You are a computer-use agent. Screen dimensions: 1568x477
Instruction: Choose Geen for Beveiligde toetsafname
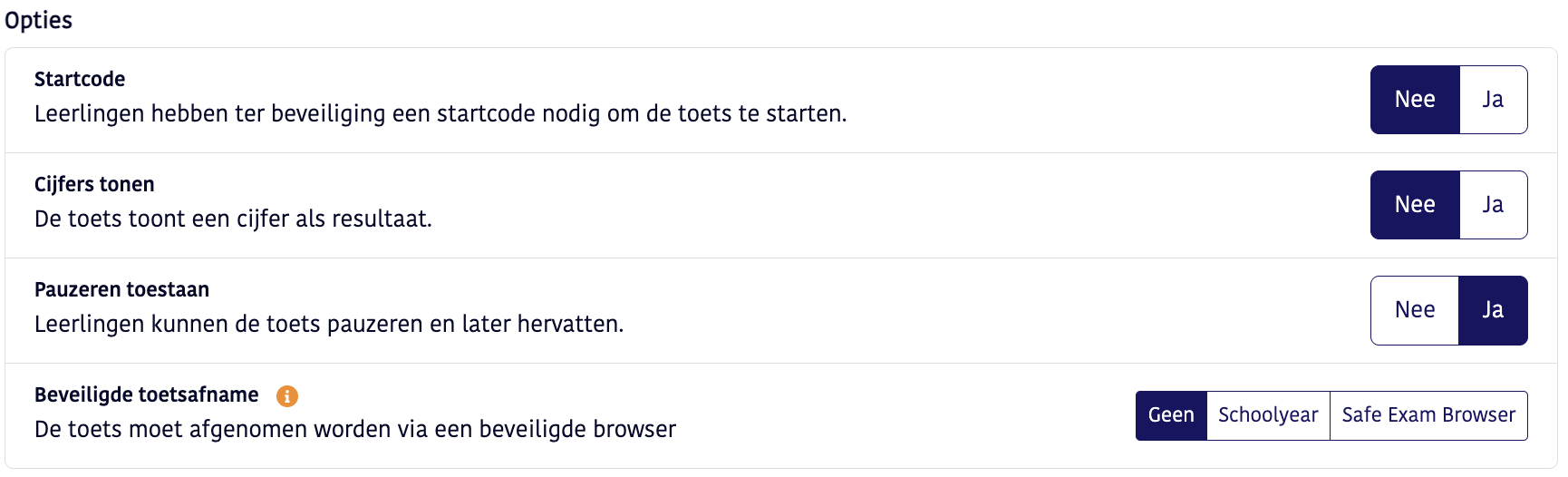(1171, 415)
